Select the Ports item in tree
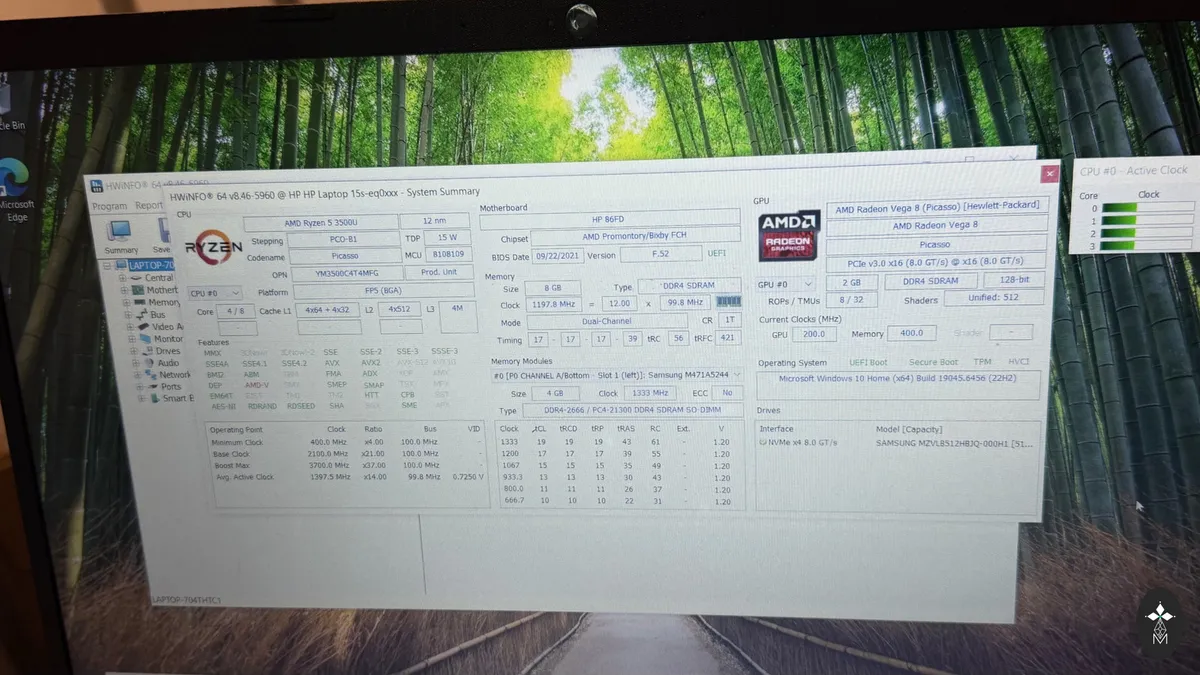Viewport: 1200px width, 675px height. (x=171, y=387)
